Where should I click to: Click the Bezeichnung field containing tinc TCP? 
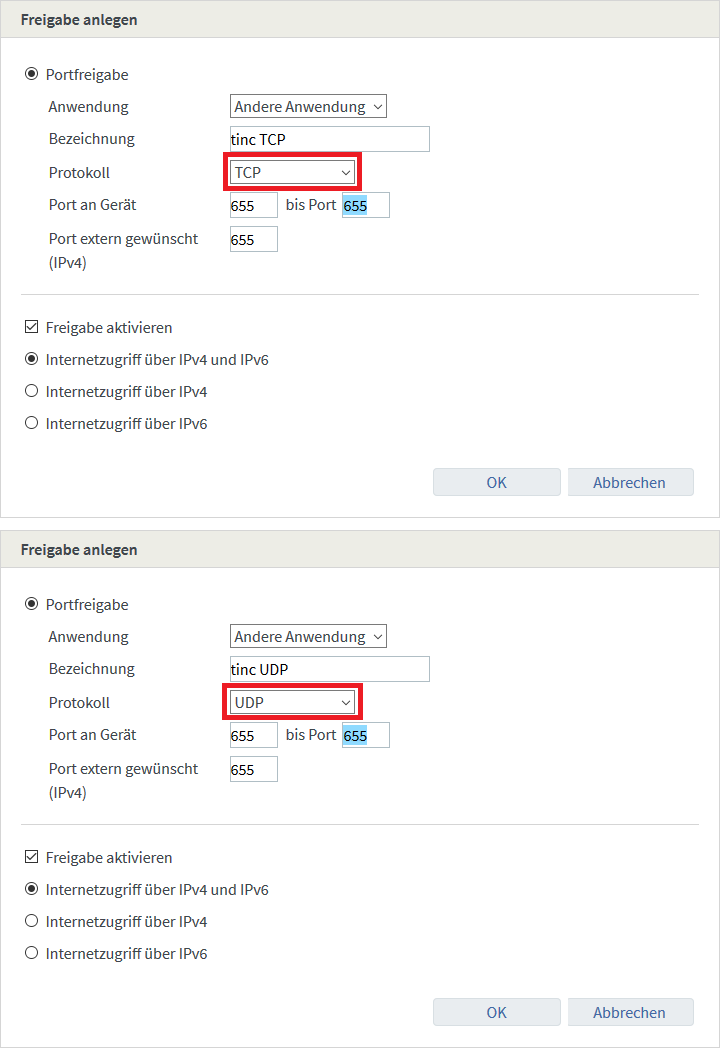329,139
